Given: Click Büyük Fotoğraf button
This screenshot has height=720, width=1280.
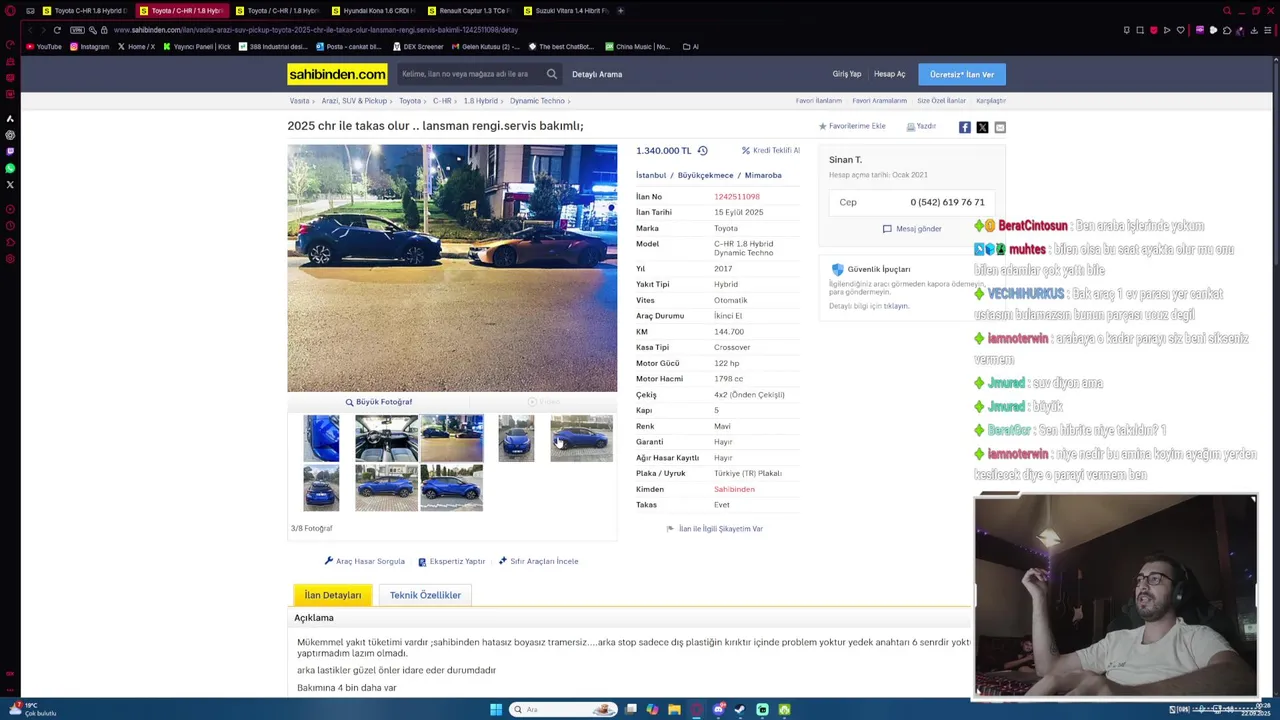Looking at the screenshot, I should [379, 402].
